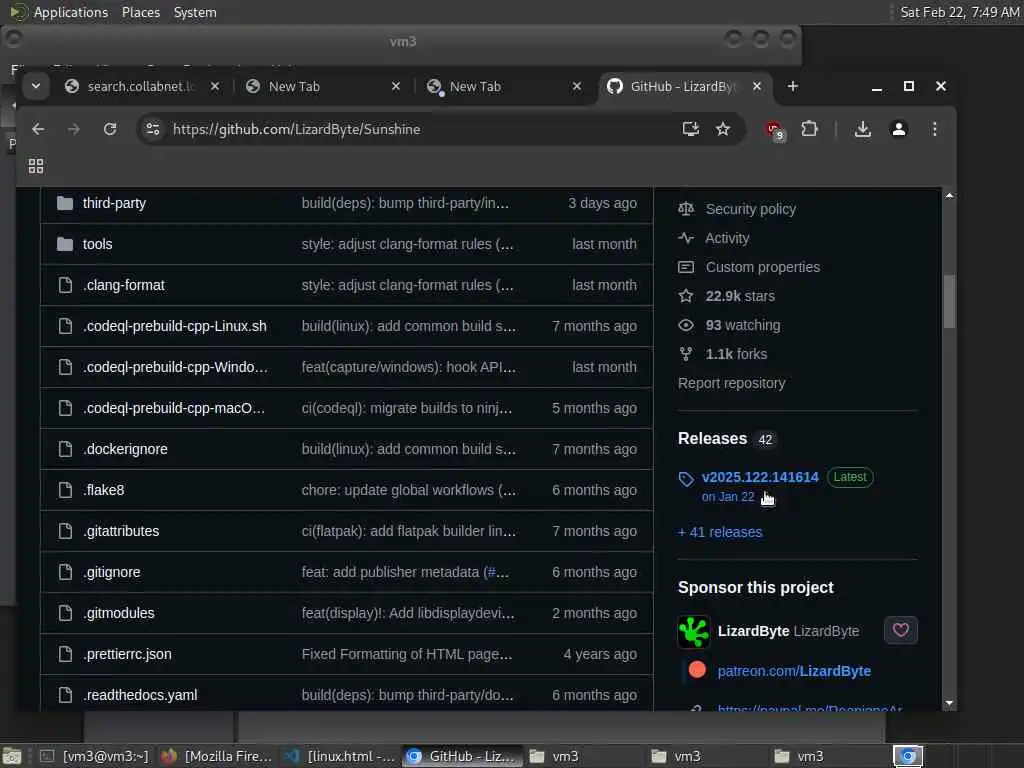Click the Sponsor heart button
Viewport: 1024px width, 768px height.
pos(901,630)
